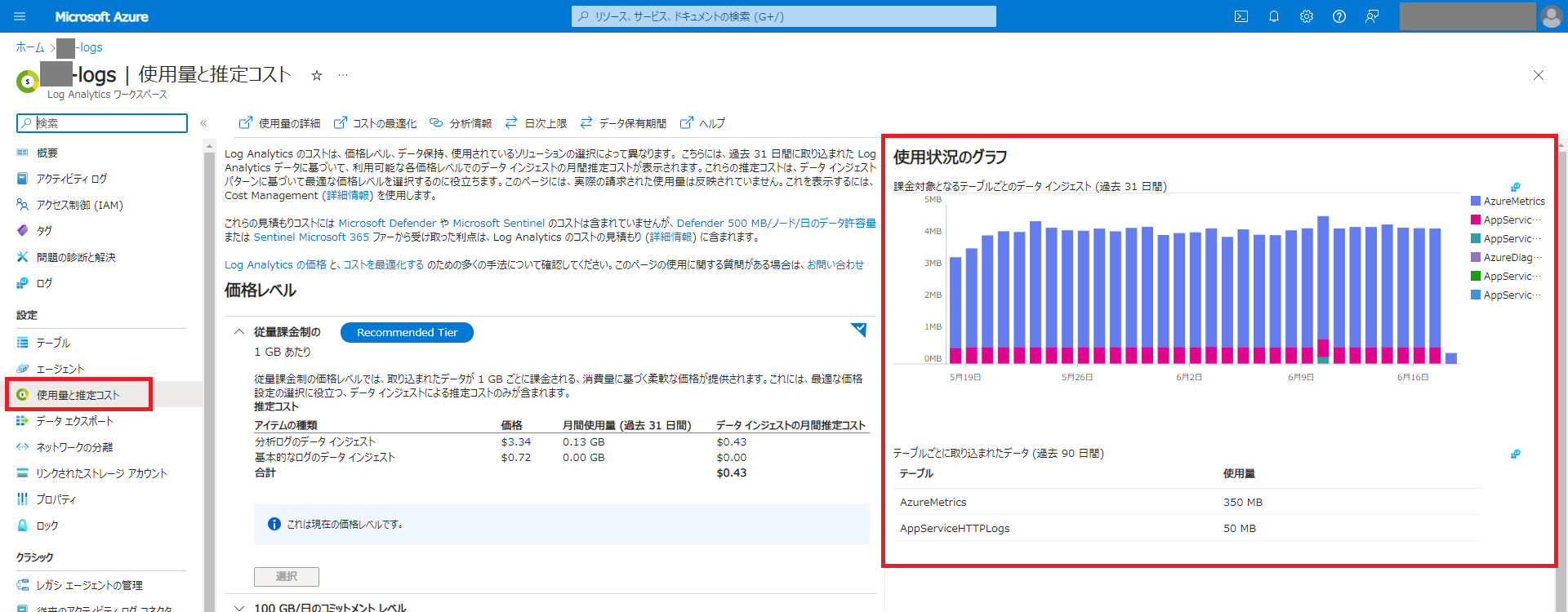
Task: Click the user account avatar
Action: pos(1551,16)
